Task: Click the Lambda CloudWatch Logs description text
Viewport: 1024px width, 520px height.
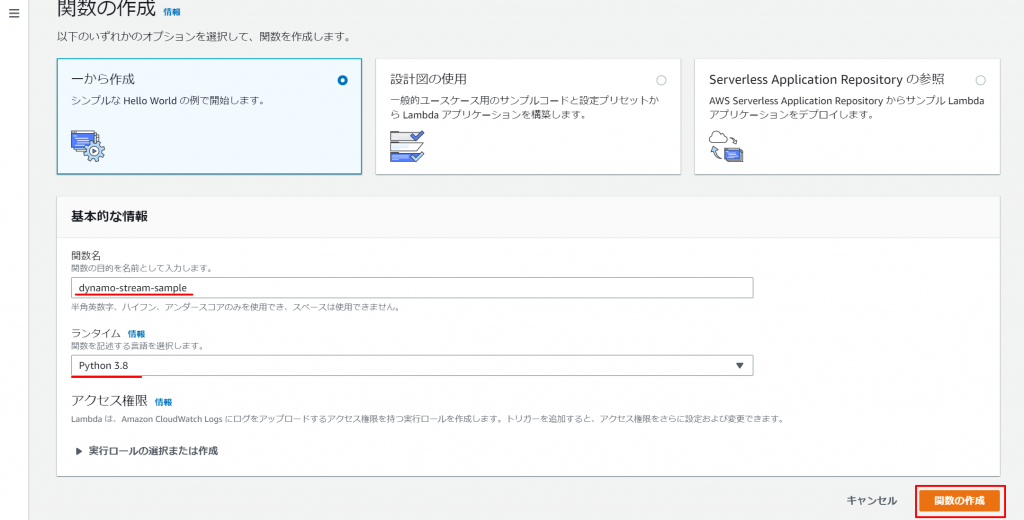Action: 427,419
